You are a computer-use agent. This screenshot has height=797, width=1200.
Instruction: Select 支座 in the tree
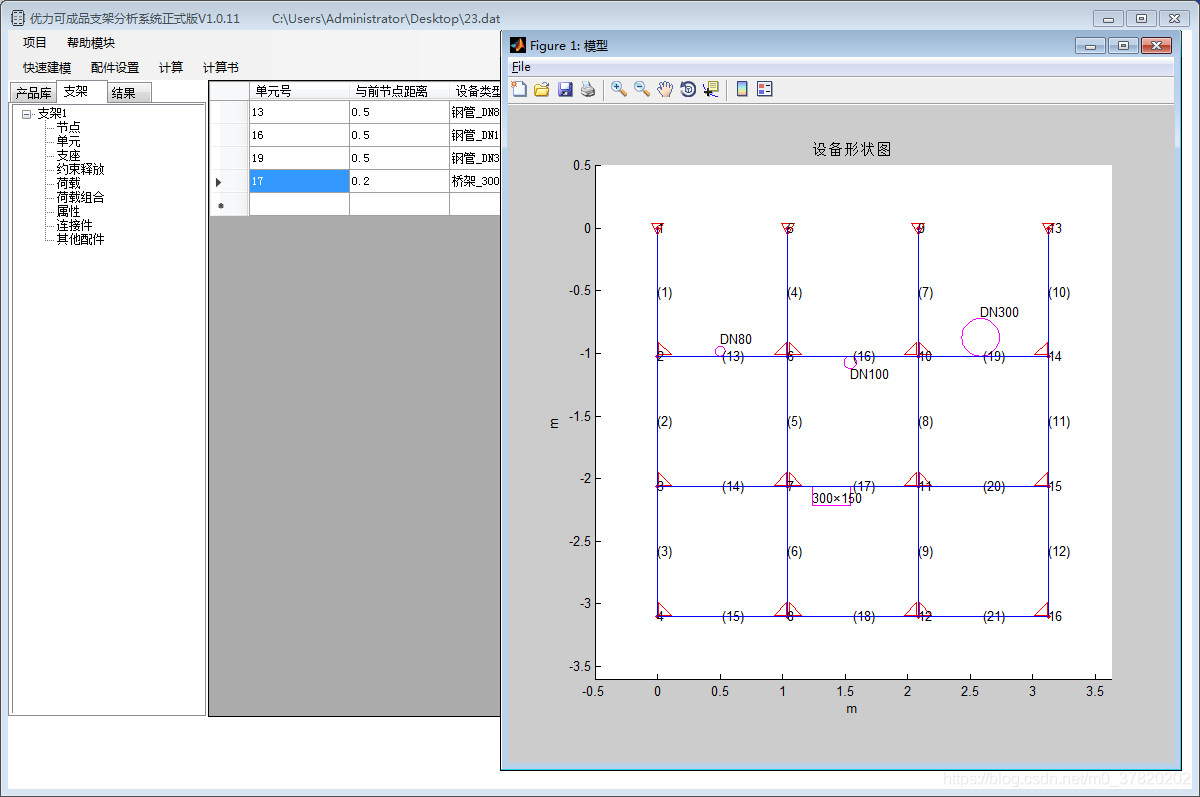(x=69, y=156)
